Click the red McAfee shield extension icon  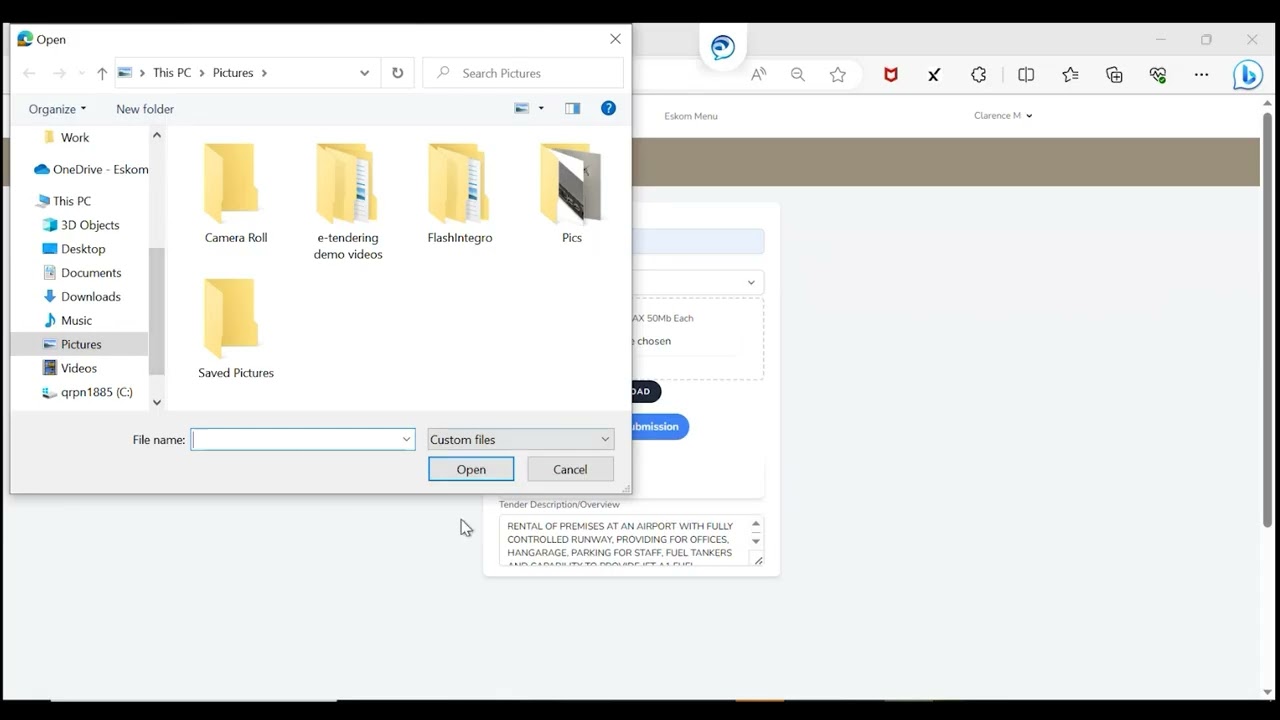pyautogui.click(x=891, y=75)
